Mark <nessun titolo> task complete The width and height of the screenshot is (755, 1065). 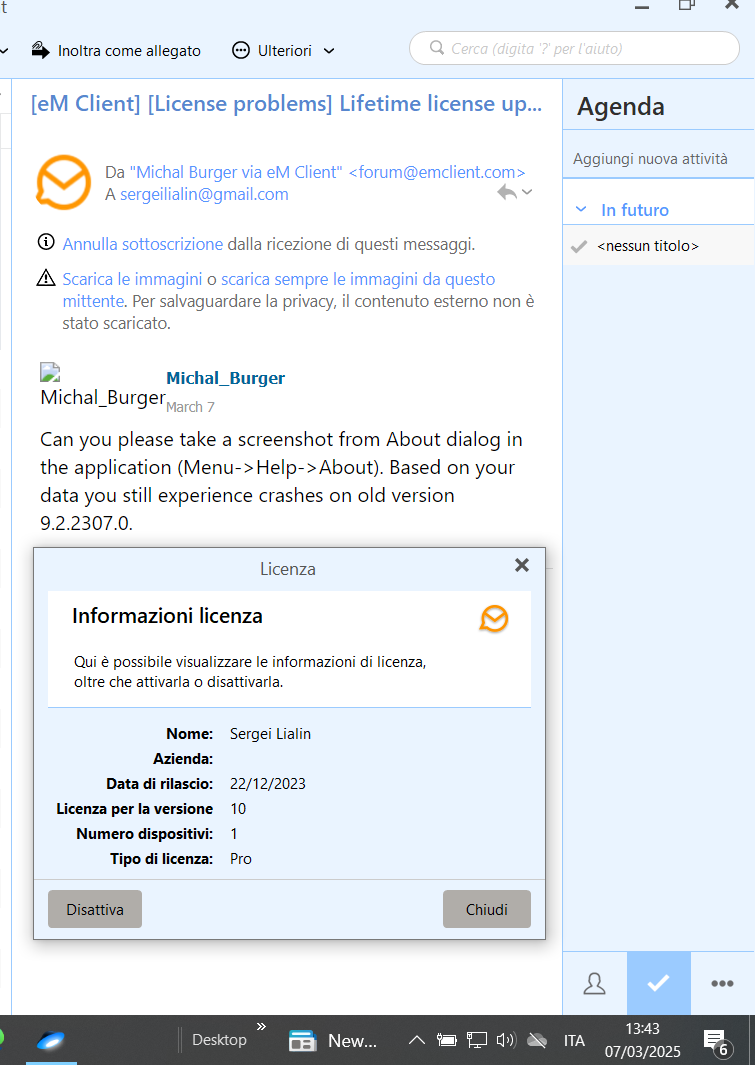click(x=579, y=247)
